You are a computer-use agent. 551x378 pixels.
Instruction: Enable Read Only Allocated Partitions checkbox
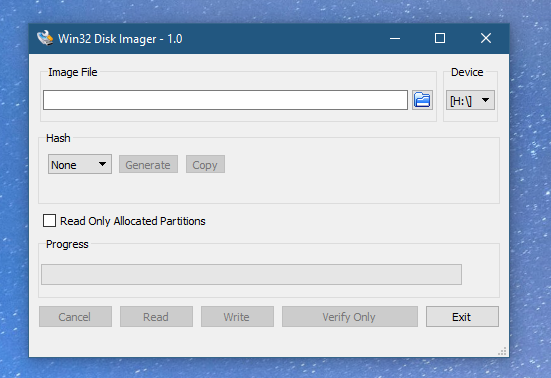(x=49, y=221)
